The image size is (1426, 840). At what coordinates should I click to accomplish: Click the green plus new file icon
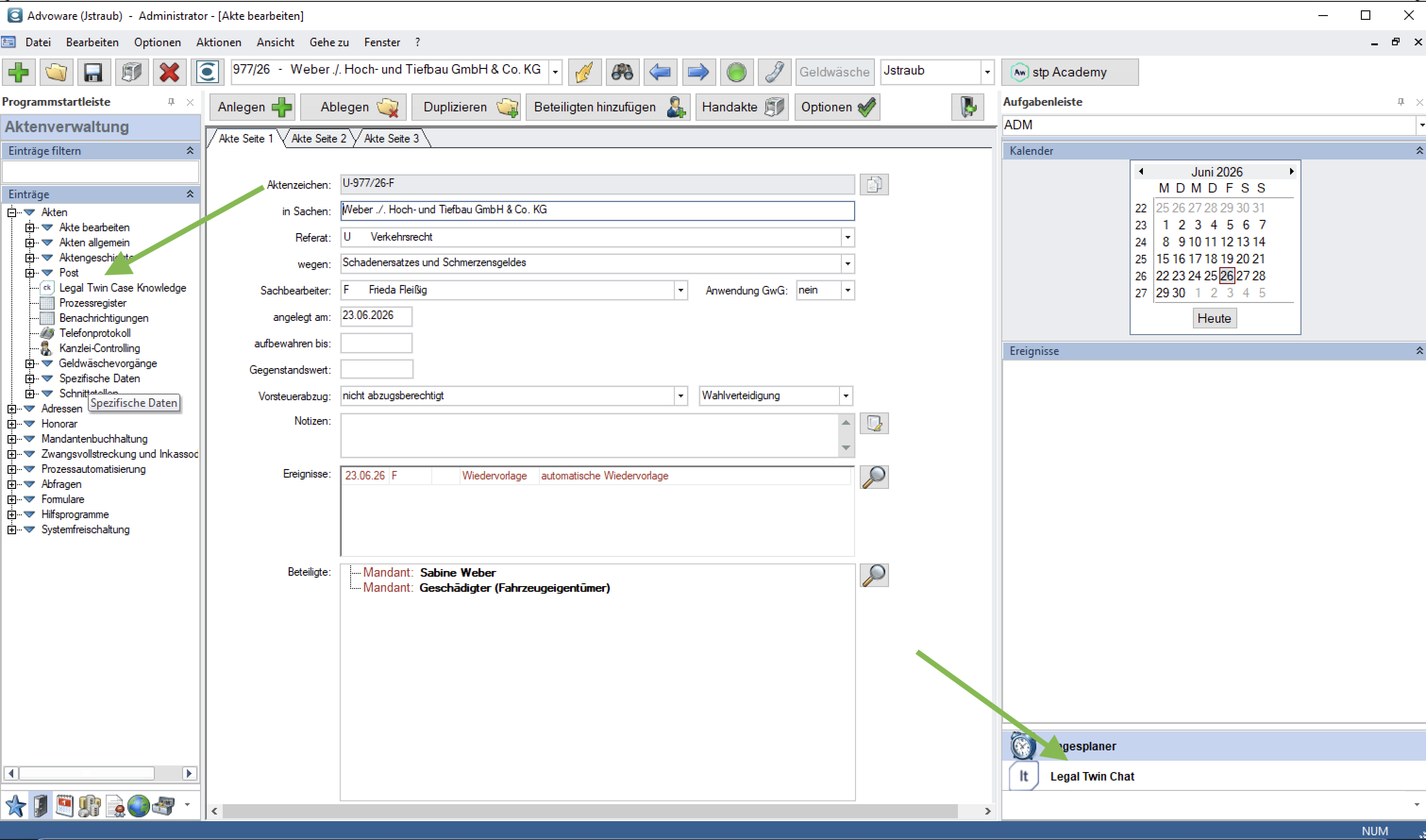(x=19, y=72)
